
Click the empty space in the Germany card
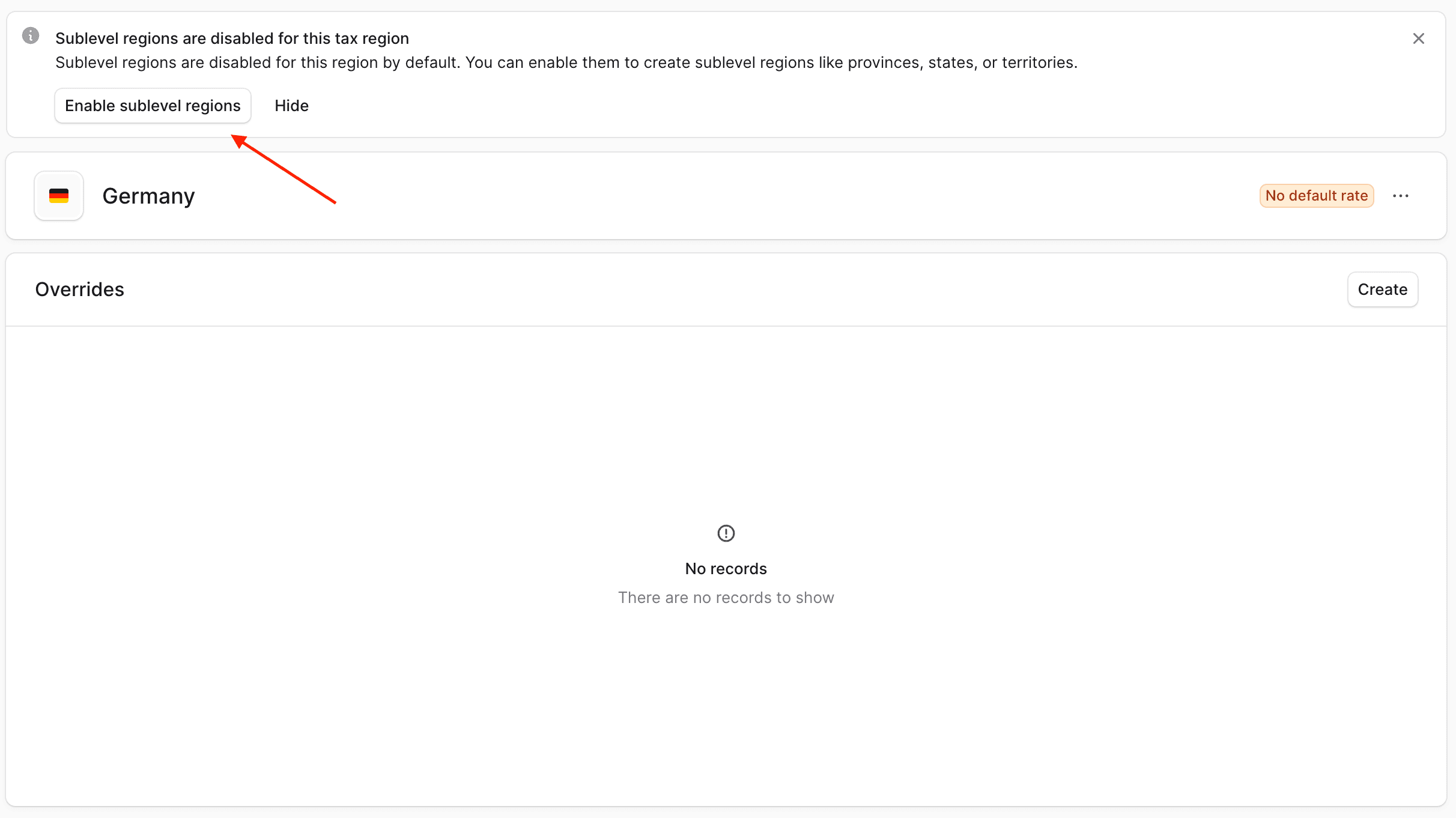(721, 196)
